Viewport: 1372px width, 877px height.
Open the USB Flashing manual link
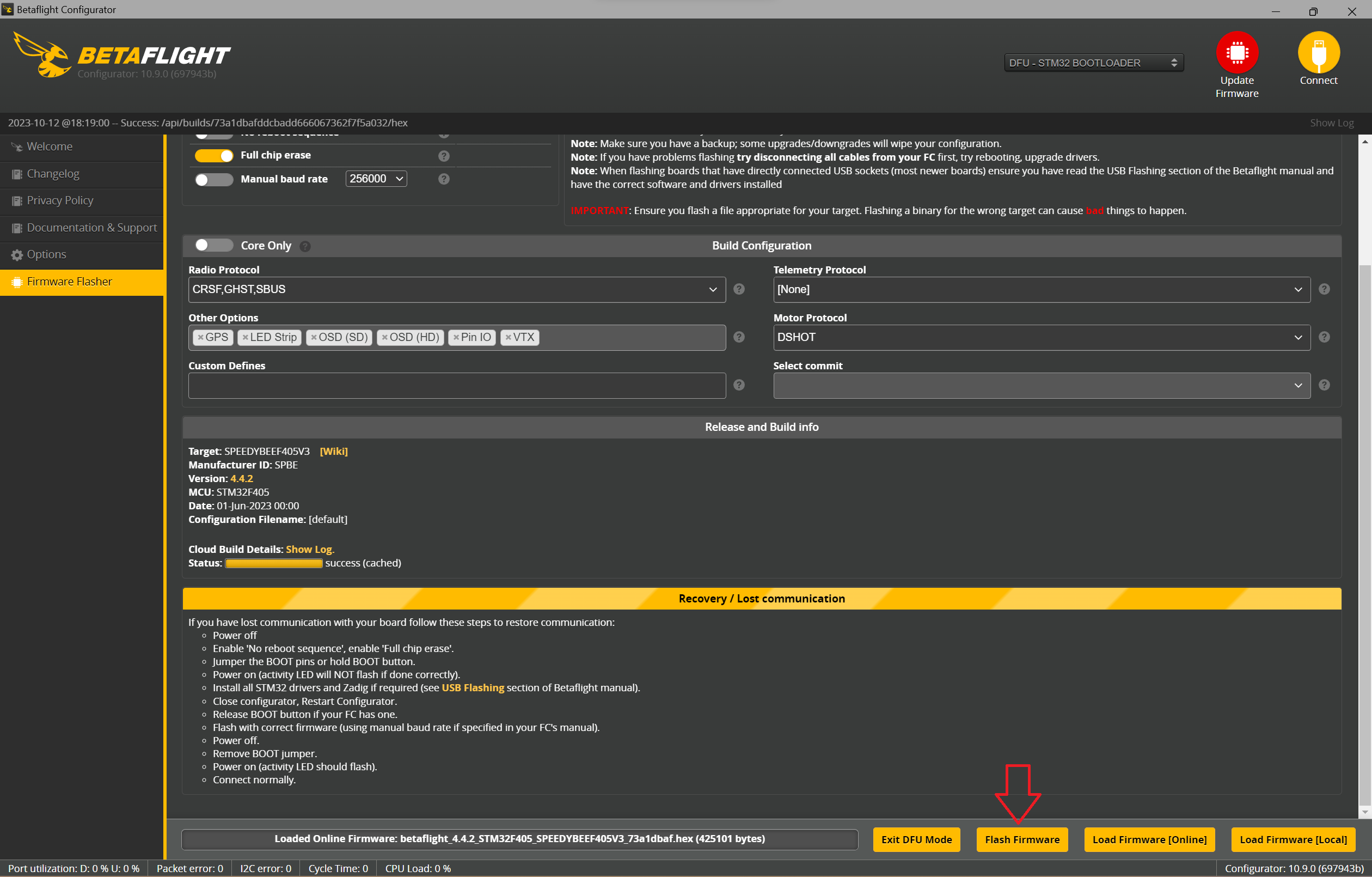click(473, 687)
